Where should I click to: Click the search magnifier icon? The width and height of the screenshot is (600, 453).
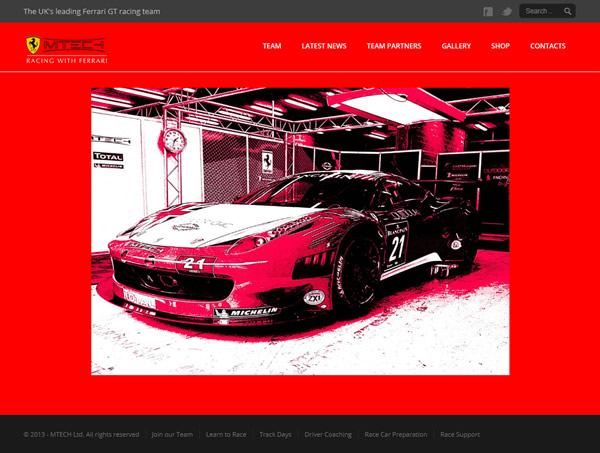tap(567, 11)
